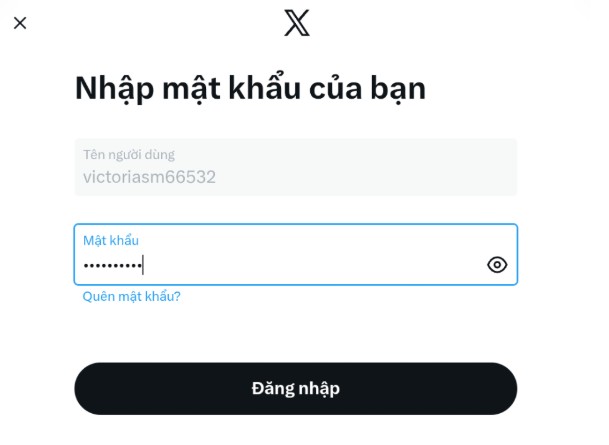Click the word "khẩu" in the heading
The width and height of the screenshot is (609, 445).
264,87
